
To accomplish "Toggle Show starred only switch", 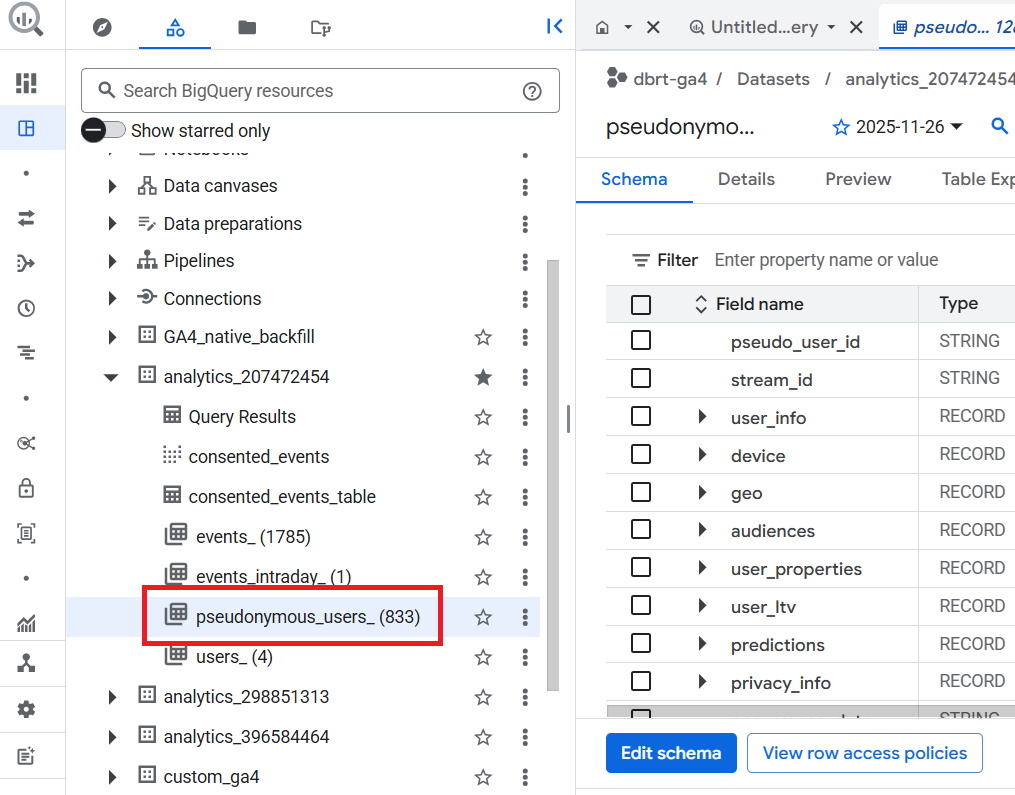I will [x=104, y=130].
